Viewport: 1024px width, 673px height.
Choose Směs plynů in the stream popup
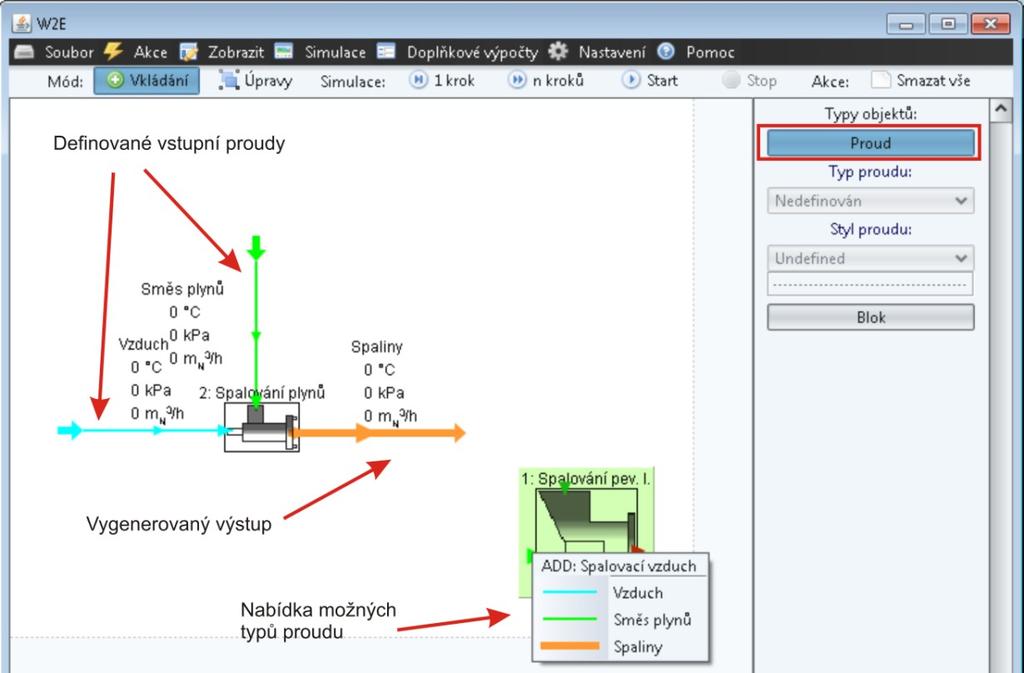652,620
